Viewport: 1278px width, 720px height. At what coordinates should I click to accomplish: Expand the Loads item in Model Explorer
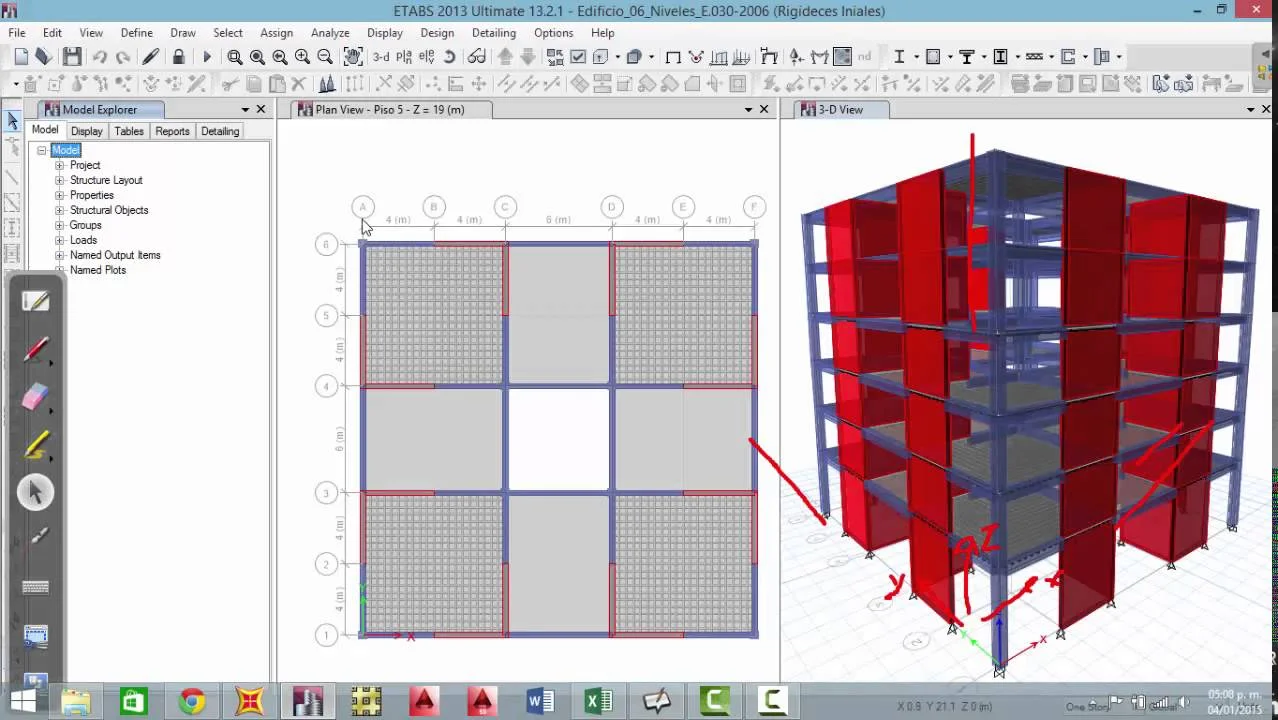60,240
